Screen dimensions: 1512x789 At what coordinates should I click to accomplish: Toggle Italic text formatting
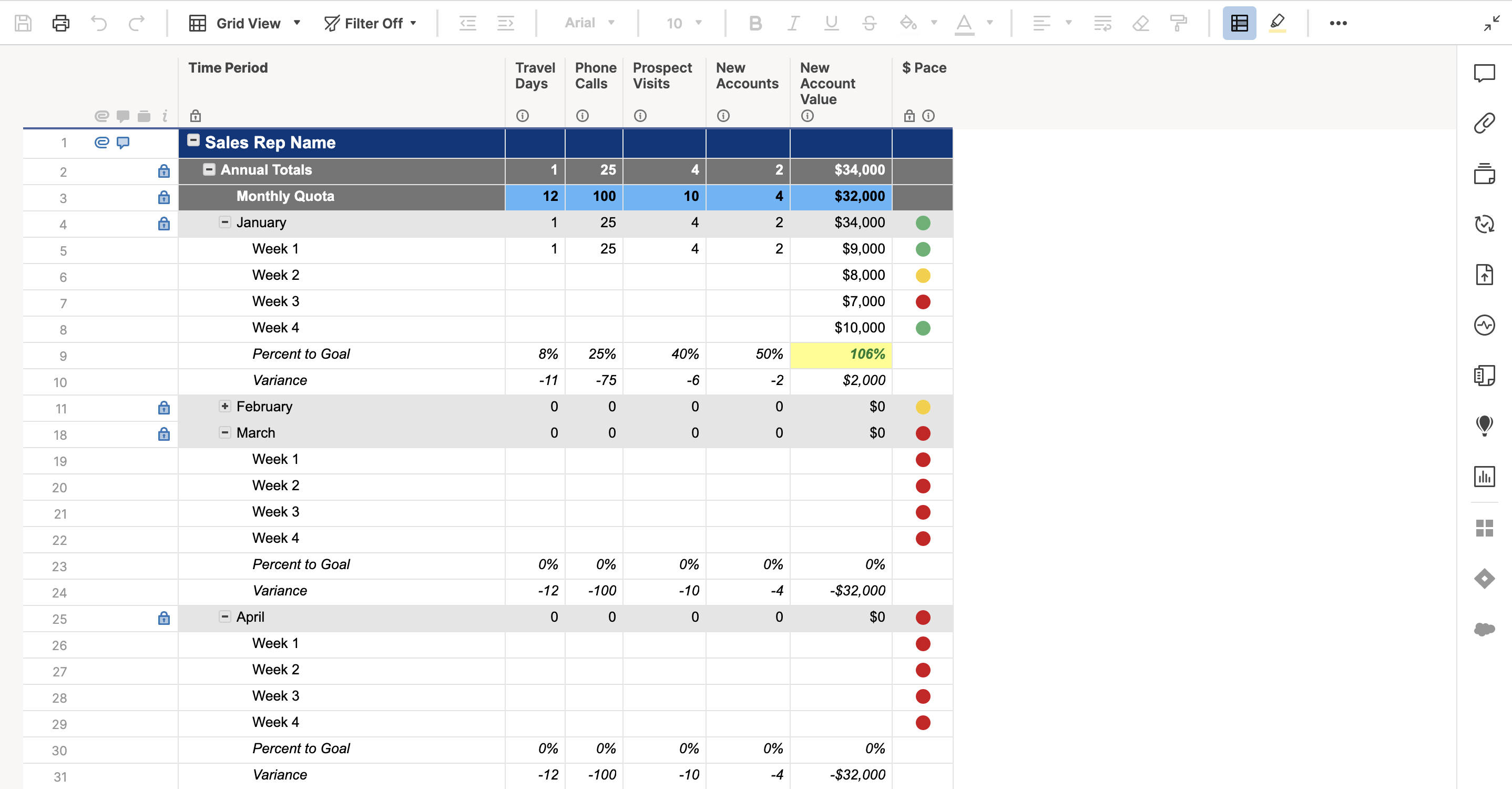pyautogui.click(x=793, y=24)
